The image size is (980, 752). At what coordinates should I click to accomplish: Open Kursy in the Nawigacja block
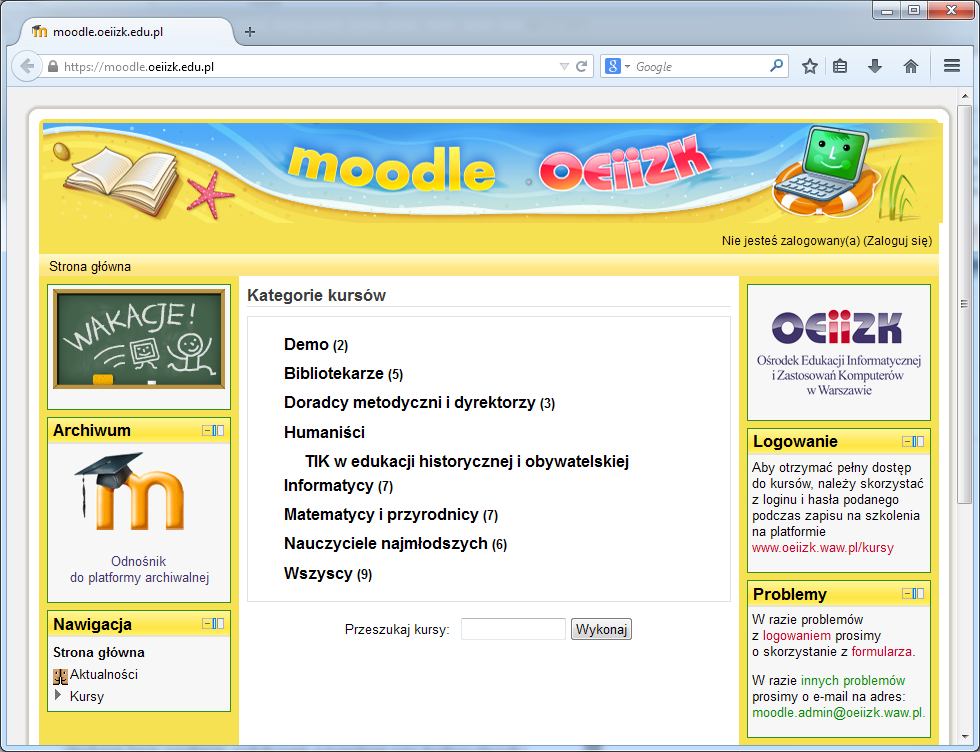coord(87,696)
